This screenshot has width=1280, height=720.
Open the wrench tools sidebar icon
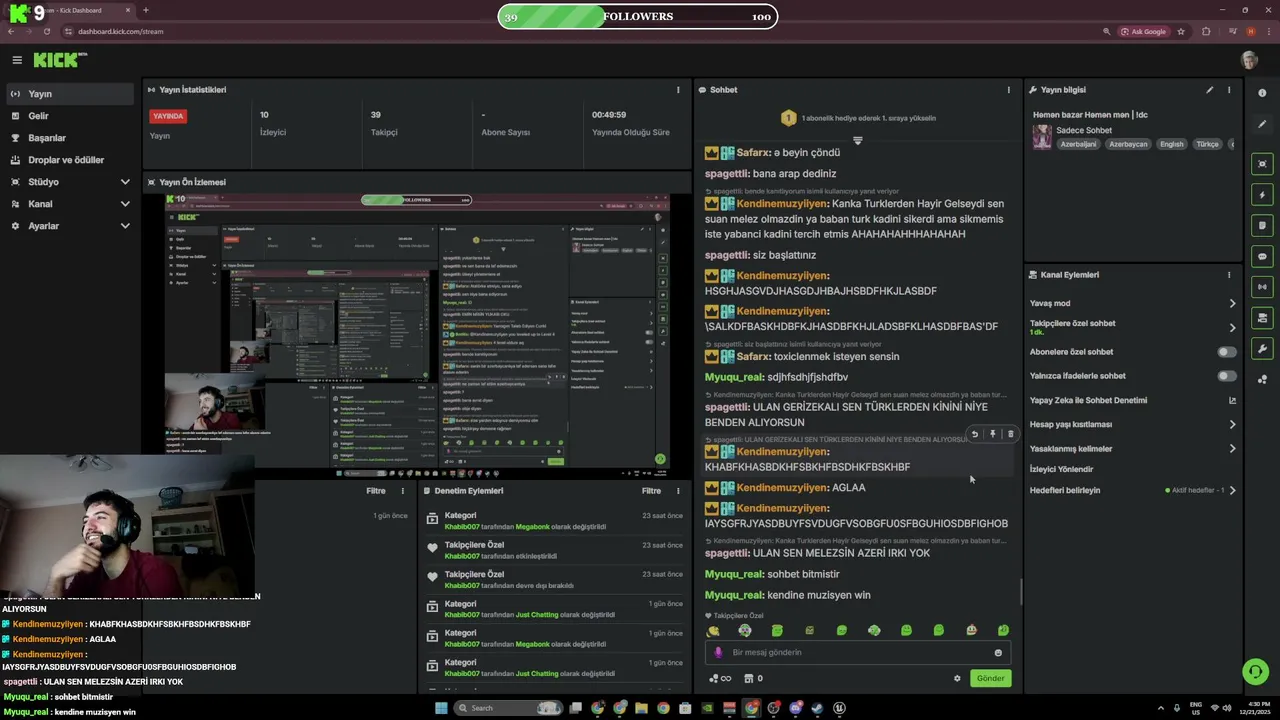click(1262, 349)
